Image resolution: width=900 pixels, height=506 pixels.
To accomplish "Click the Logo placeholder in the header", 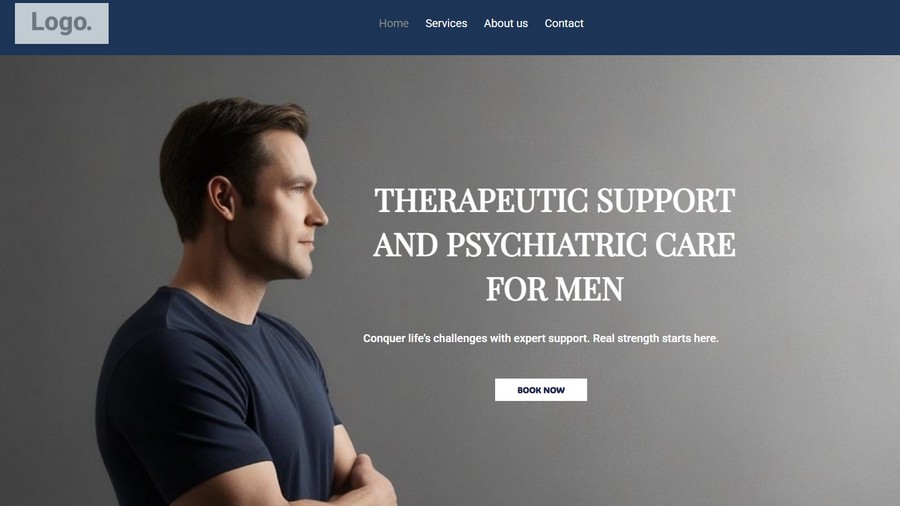I will point(61,23).
